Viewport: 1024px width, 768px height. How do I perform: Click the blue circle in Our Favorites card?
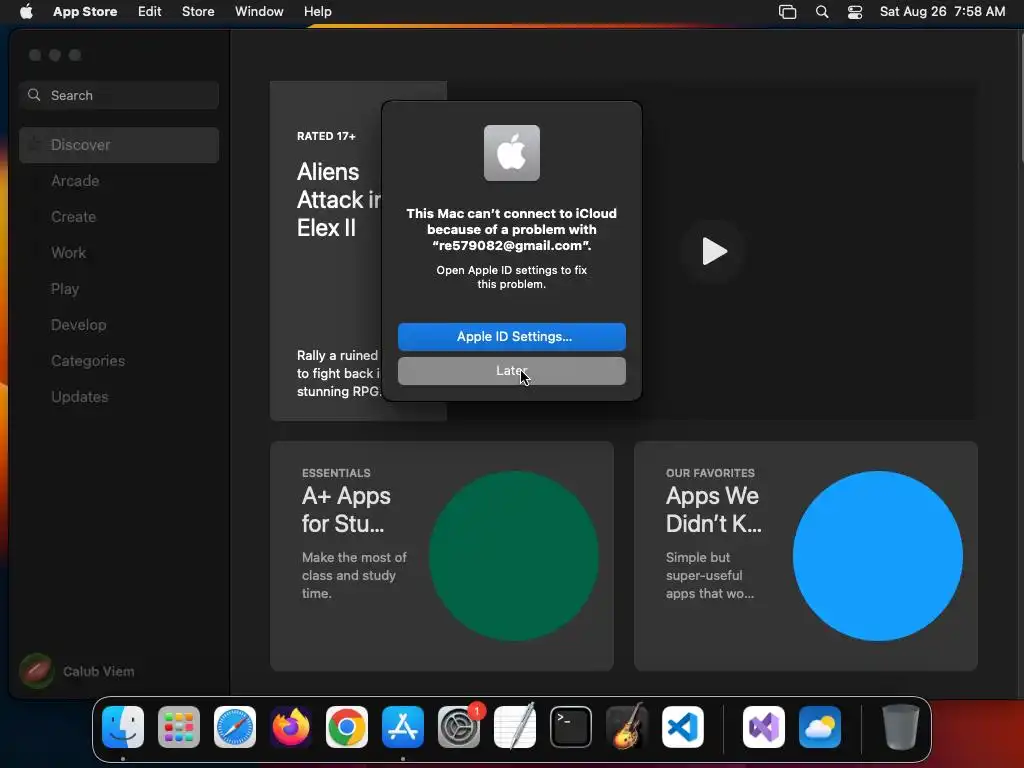pyautogui.click(x=878, y=556)
